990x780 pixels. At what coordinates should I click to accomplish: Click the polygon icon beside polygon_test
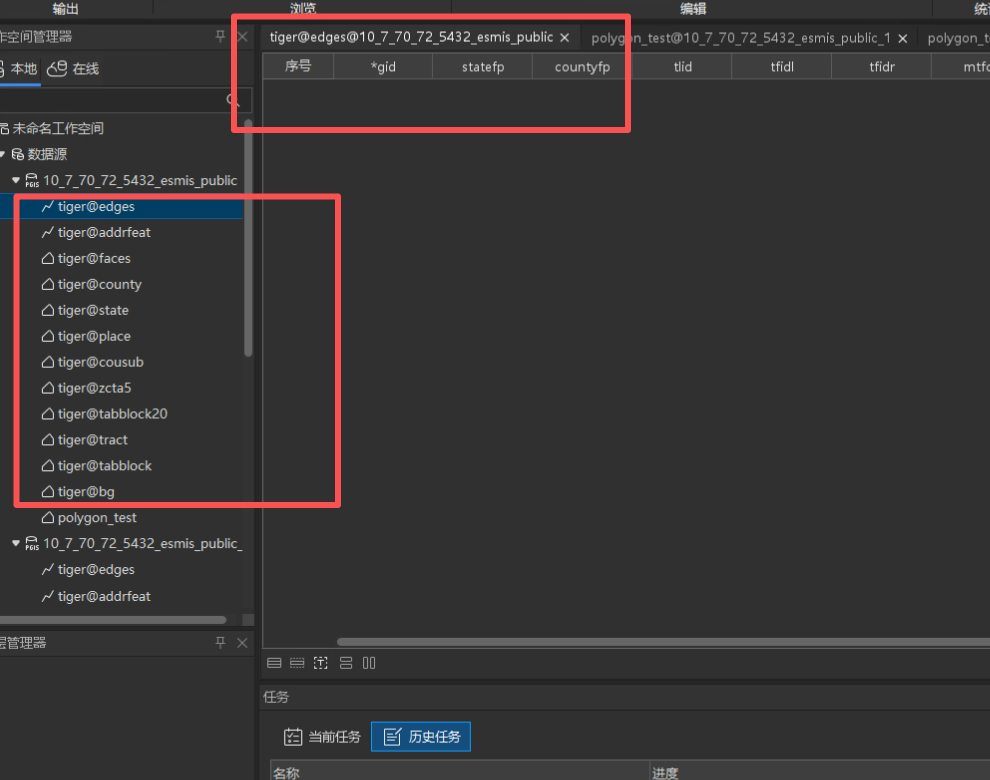pyautogui.click(x=47, y=517)
